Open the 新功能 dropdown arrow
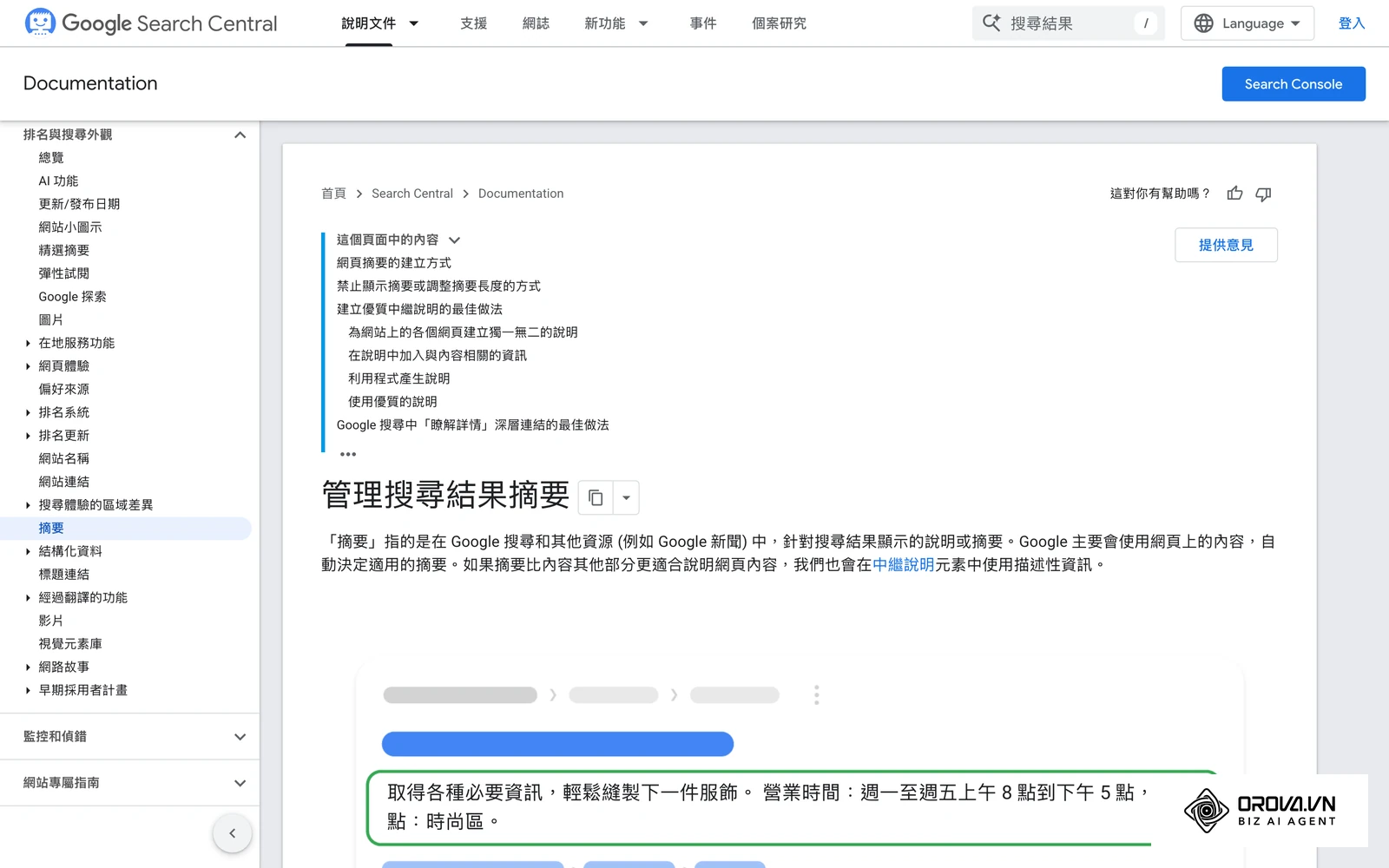This screenshot has width=1389, height=868. pyautogui.click(x=643, y=23)
